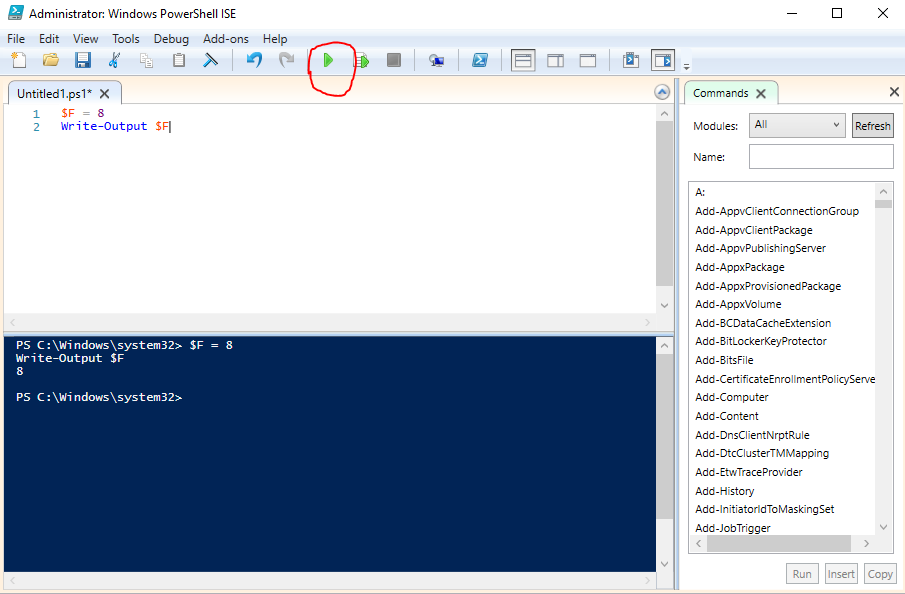Open the Debug menu
Screen dimensions: 905x594
tap(171, 39)
